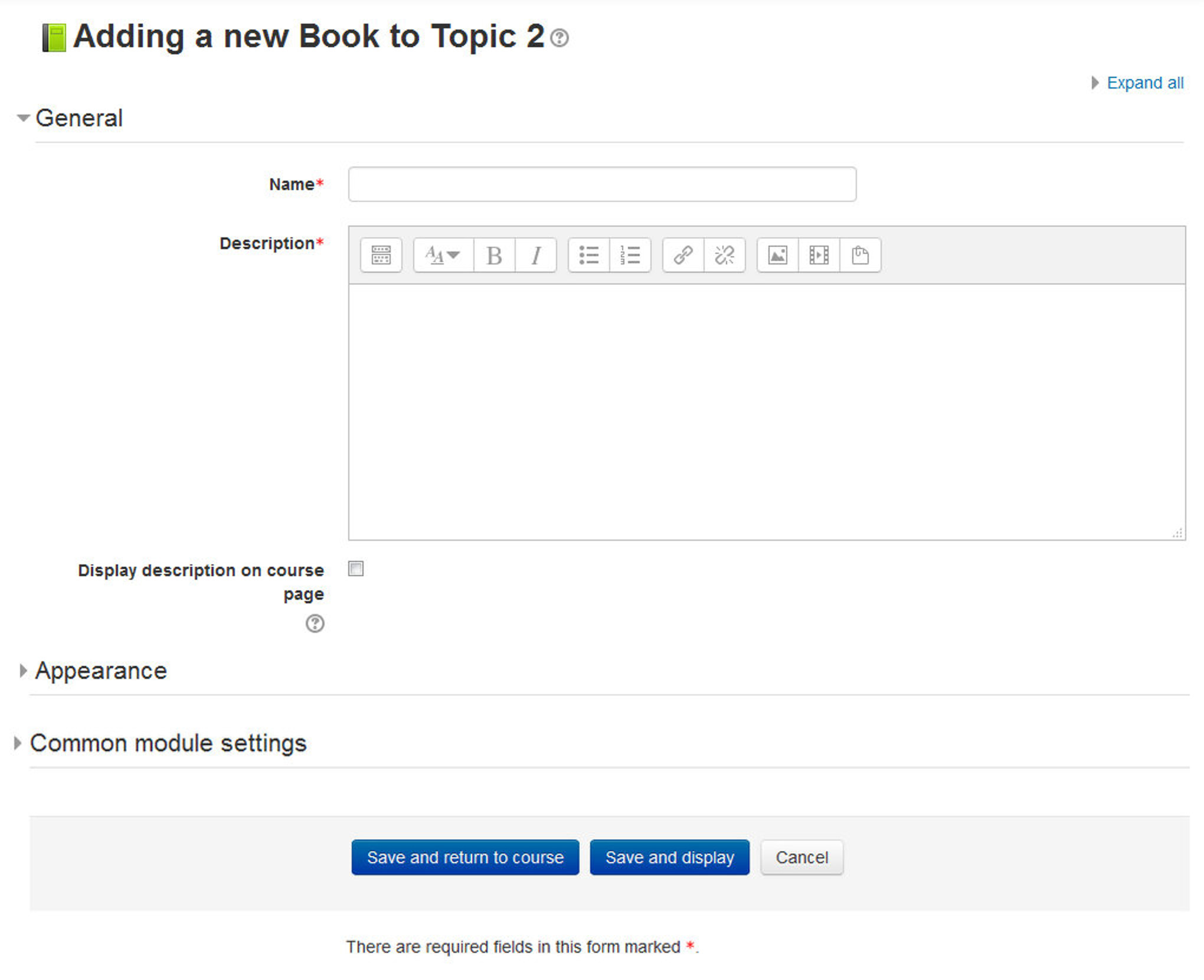Expand the editor toolbar button
1204x980 pixels.
coord(381,255)
